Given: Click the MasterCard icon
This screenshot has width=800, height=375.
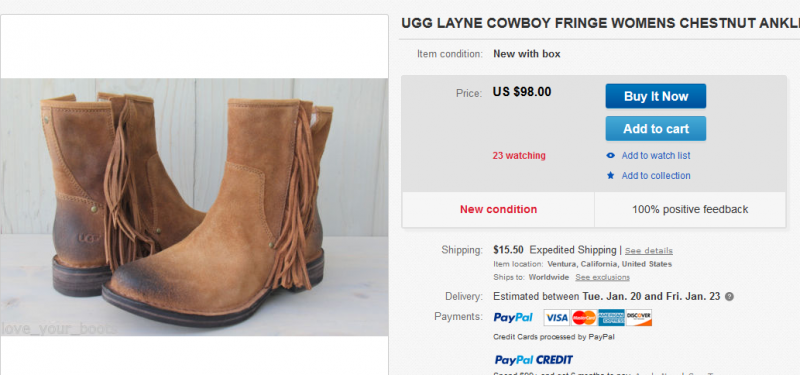Looking at the screenshot, I should coord(584,317).
